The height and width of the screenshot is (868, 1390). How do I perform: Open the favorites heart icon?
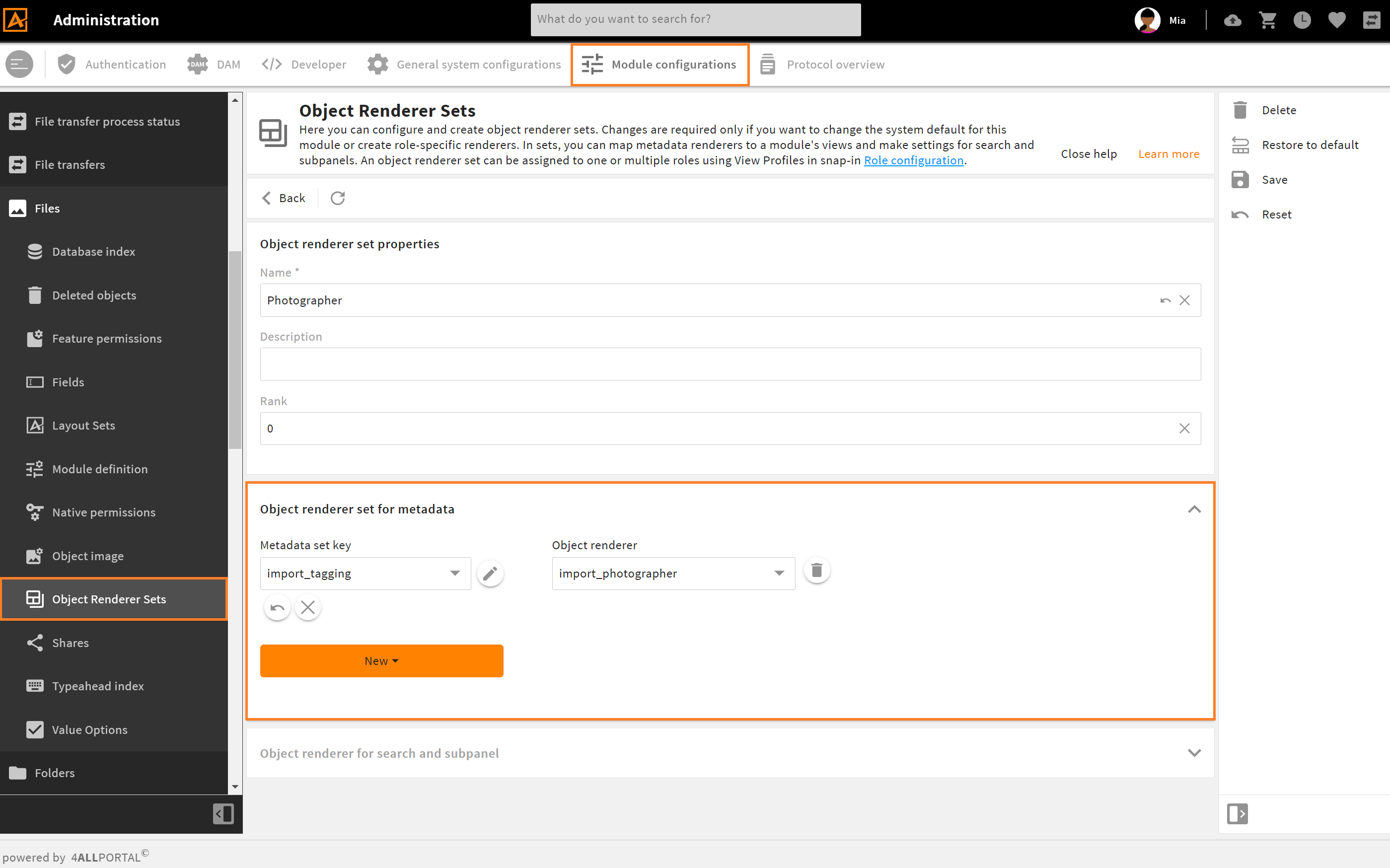click(1336, 20)
